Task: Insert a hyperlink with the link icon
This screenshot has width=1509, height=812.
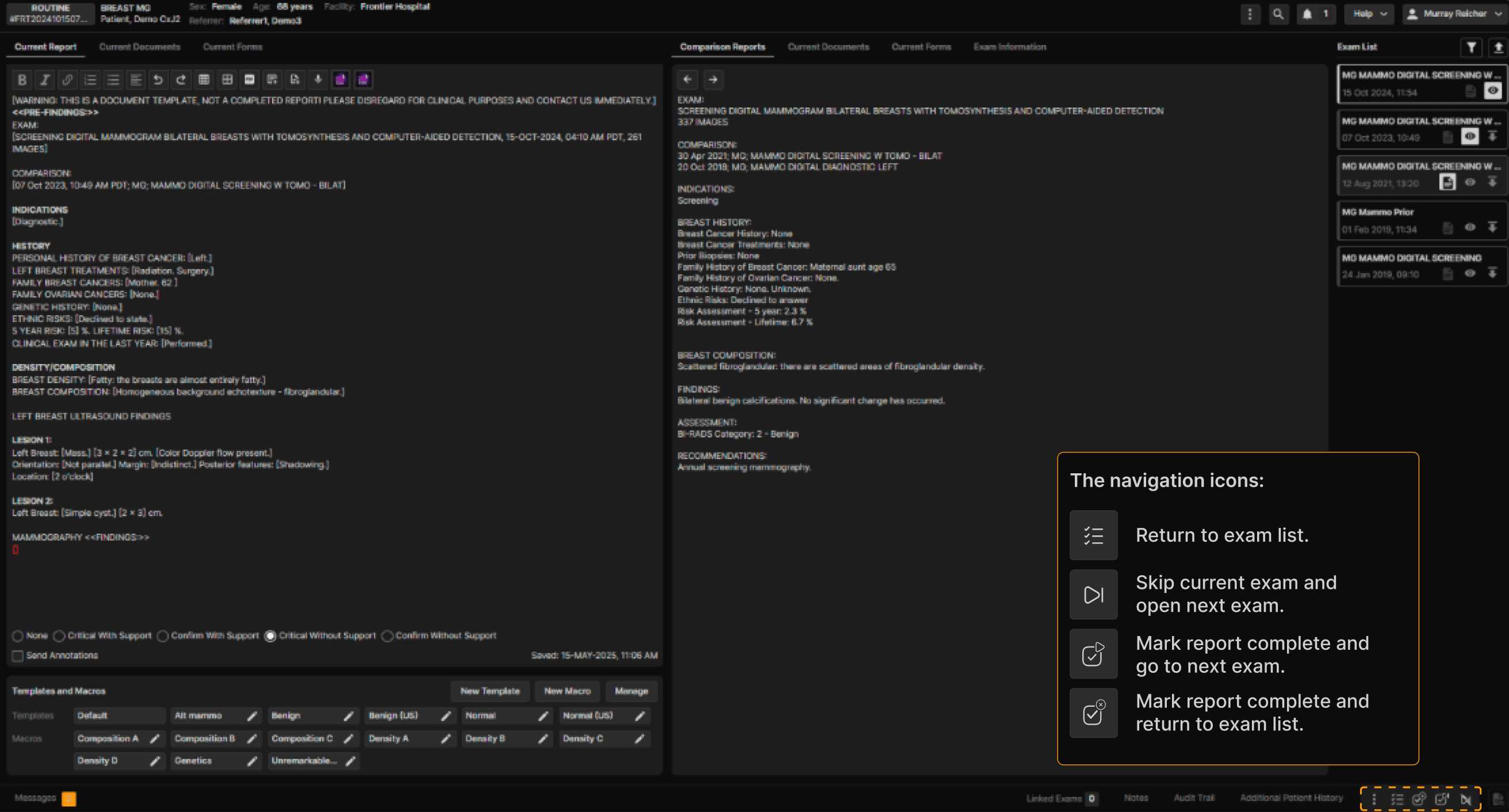Action: pos(67,80)
